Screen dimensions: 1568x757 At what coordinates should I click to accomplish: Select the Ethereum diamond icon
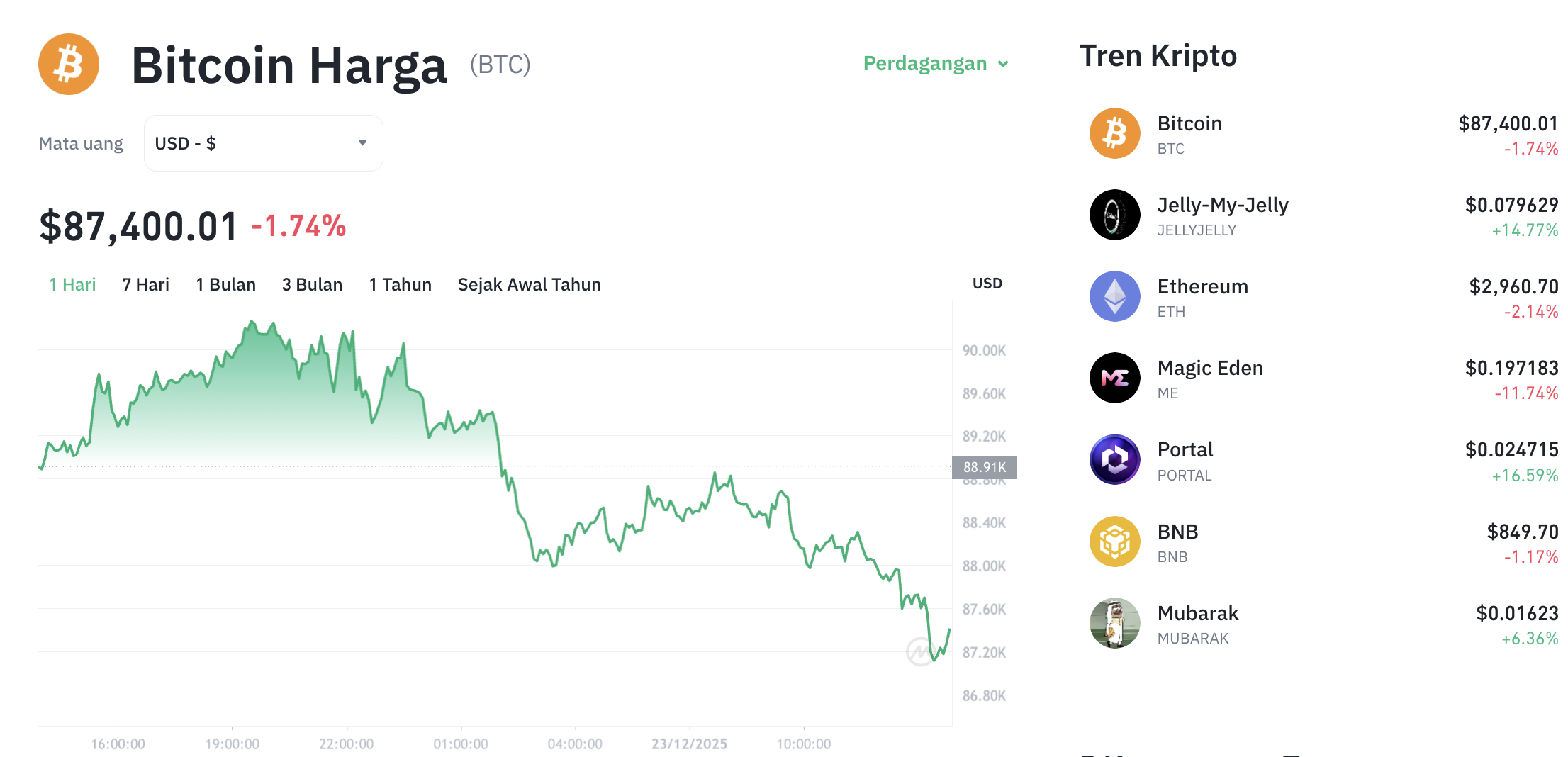[x=1114, y=296]
